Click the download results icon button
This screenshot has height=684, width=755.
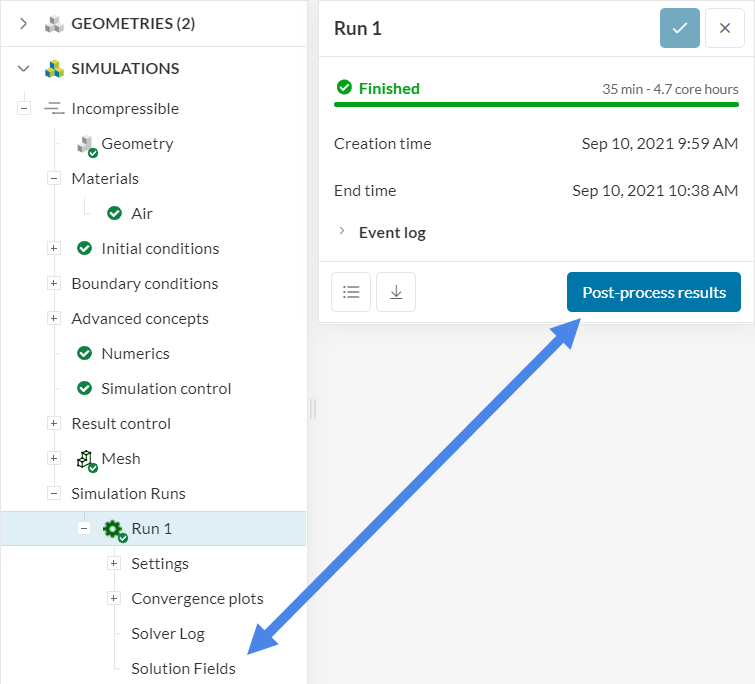coord(396,292)
